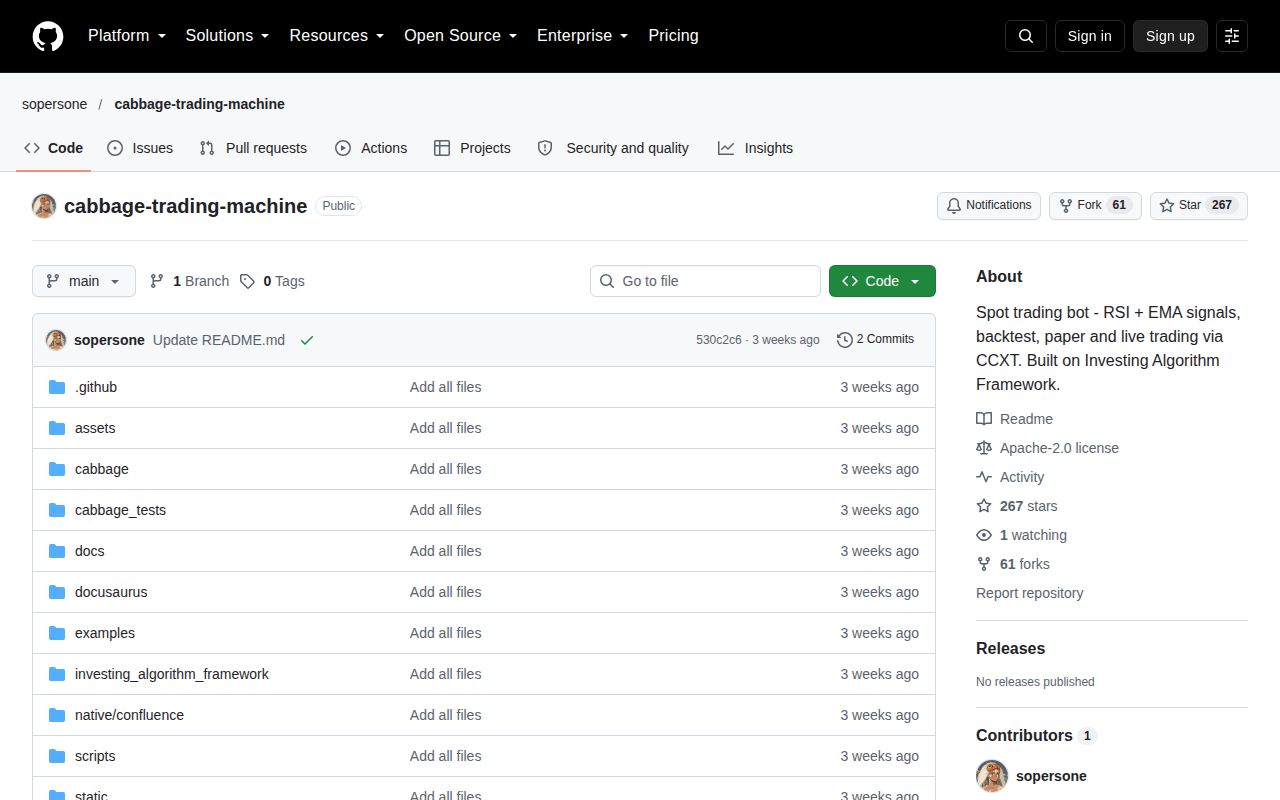Switch to the Insights tab
Image resolution: width=1280 pixels, height=800 pixels.
click(755, 148)
